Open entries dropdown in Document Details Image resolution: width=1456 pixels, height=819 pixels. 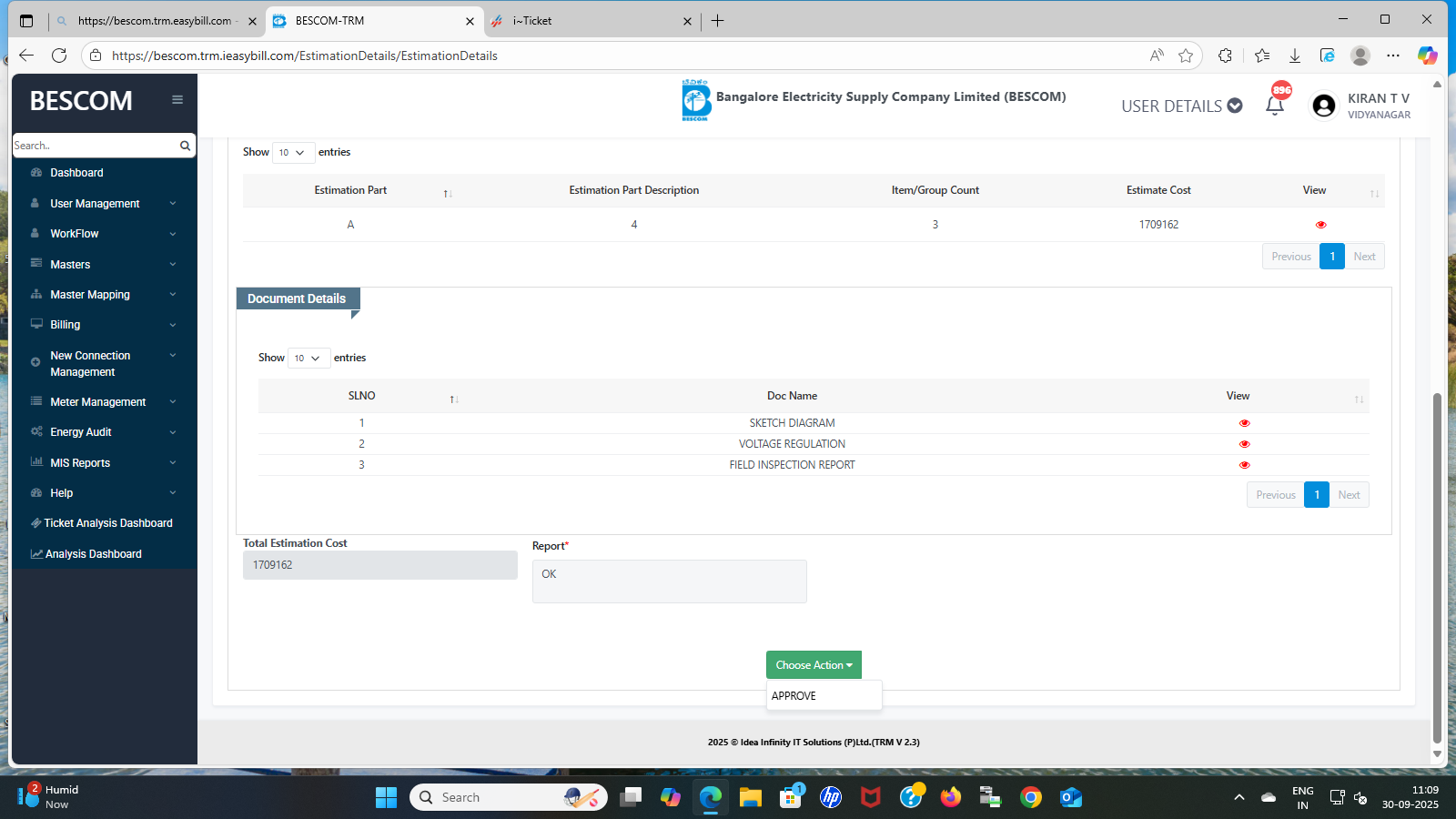[x=308, y=359]
